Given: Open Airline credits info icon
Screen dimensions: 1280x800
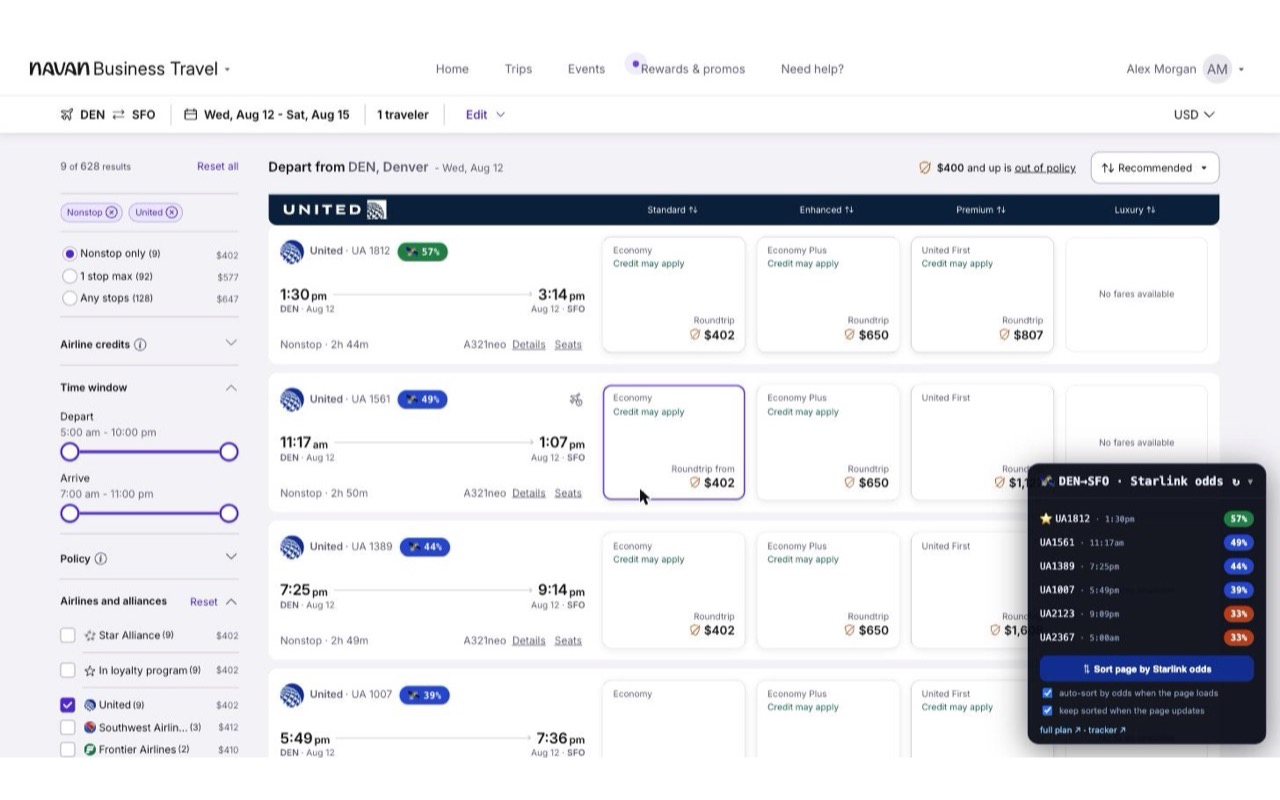Looking at the screenshot, I should [140, 345].
